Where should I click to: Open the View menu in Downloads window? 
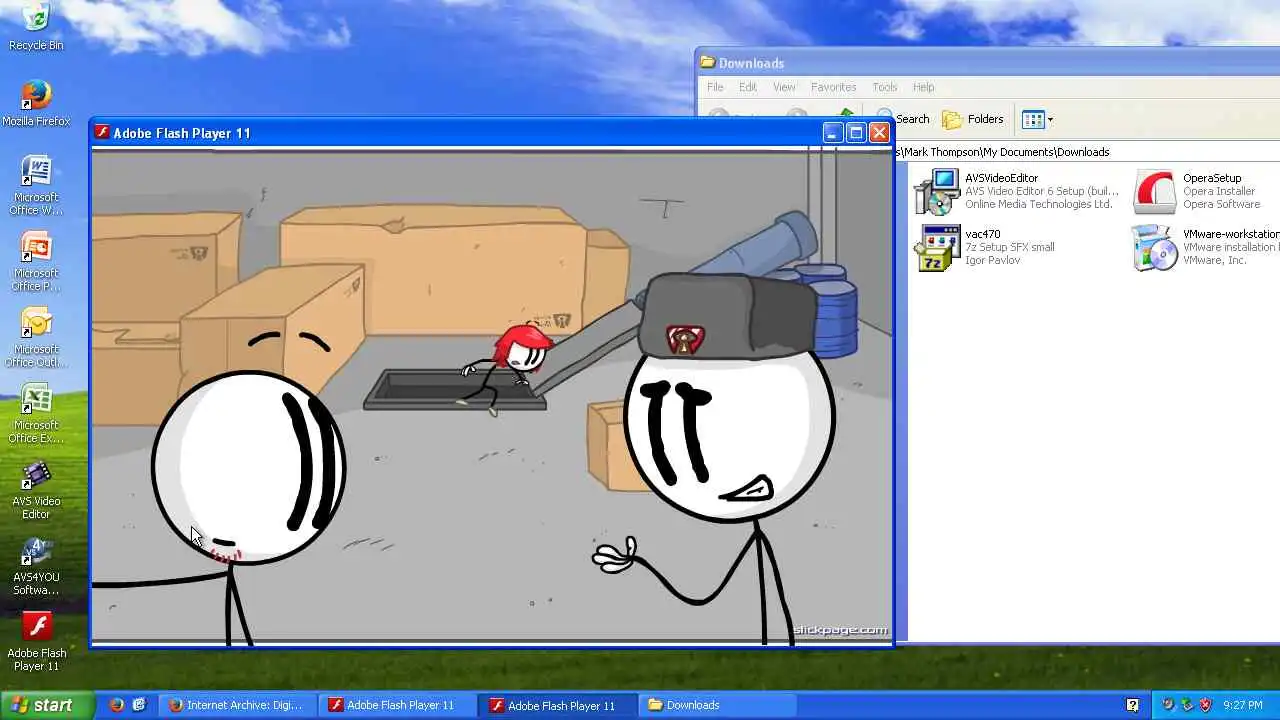(x=784, y=87)
